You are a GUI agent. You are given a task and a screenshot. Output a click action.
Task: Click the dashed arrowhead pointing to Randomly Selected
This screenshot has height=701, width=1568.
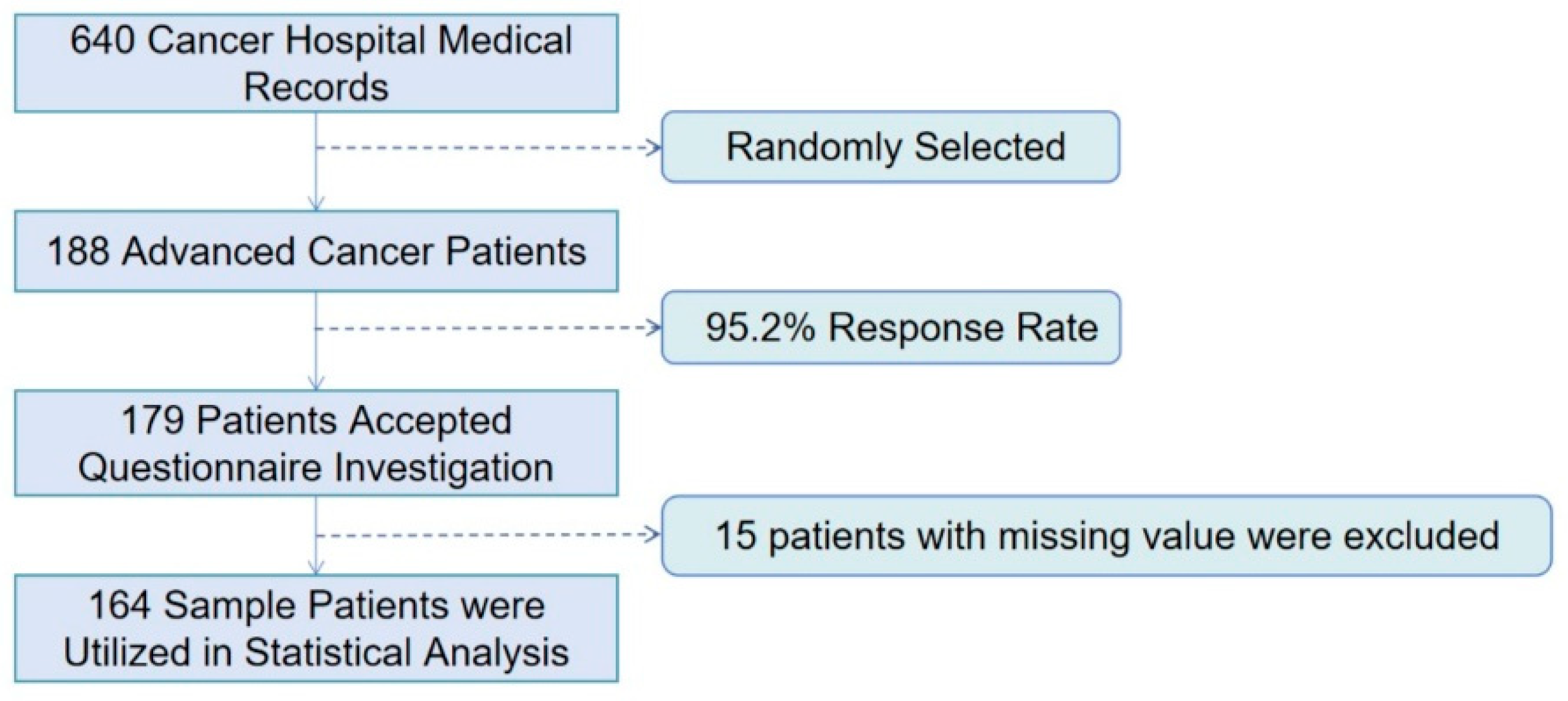coord(655,147)
